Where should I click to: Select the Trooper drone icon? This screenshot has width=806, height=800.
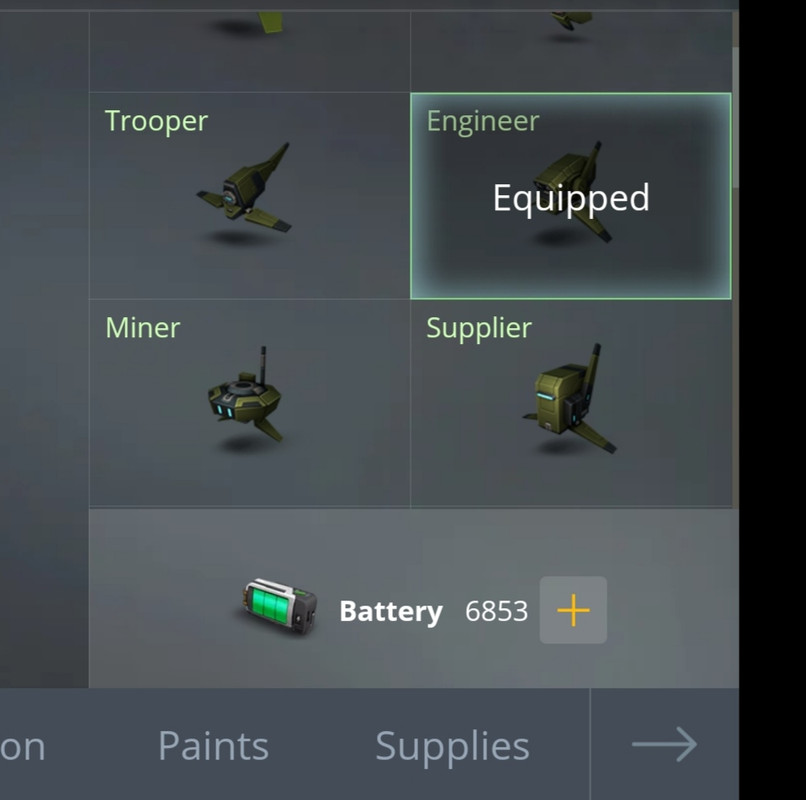tap(244, 188)
